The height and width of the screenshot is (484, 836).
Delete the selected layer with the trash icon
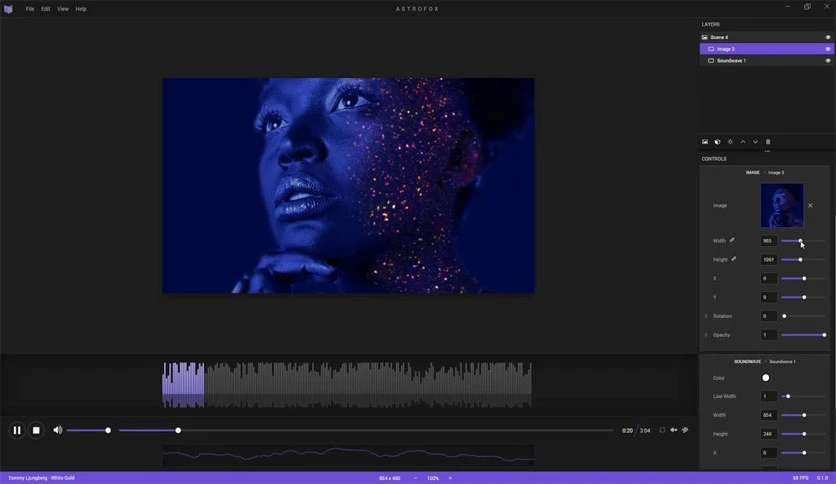point(768,142)
